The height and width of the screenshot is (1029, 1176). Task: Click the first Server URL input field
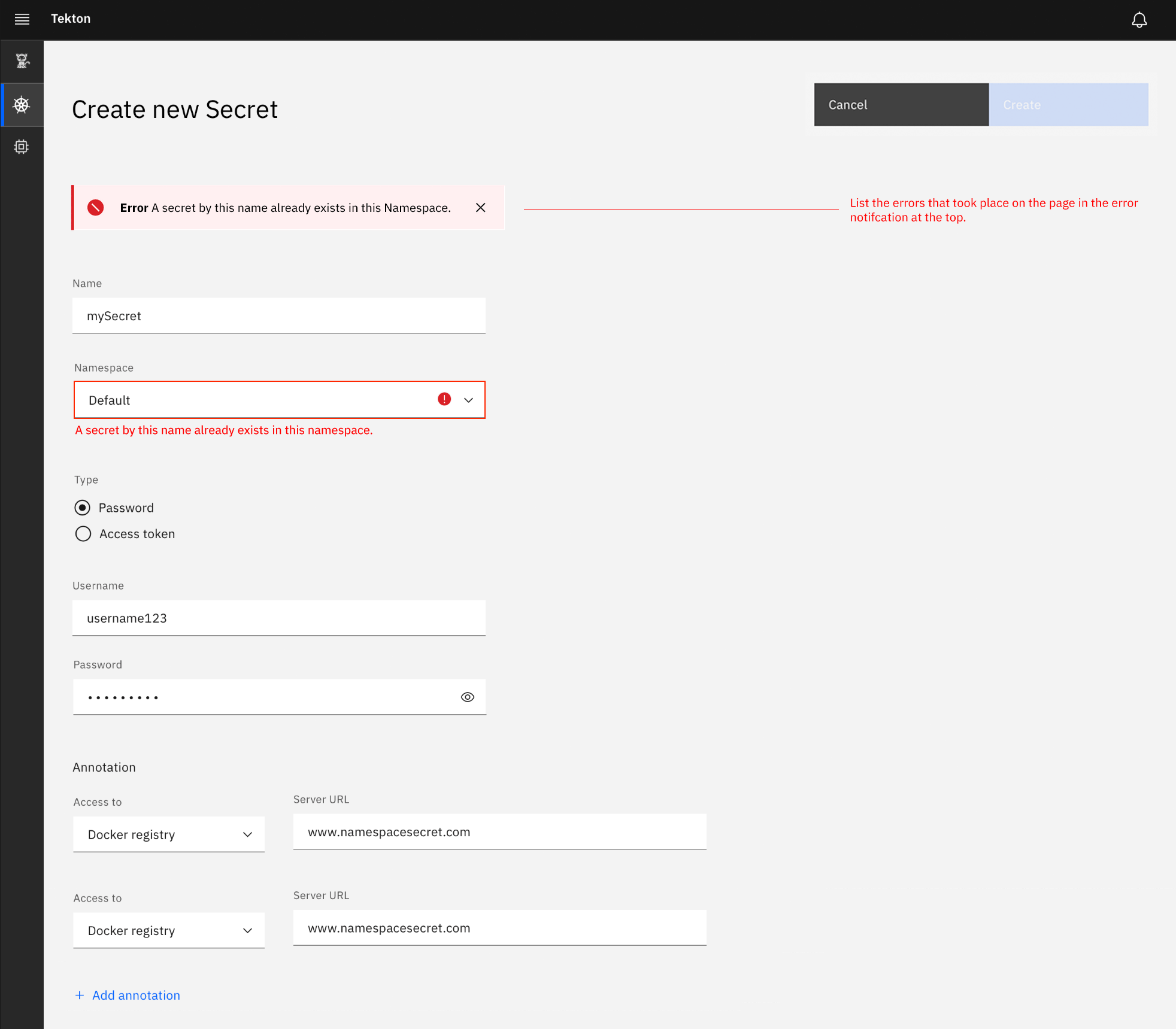coord(499,831)
